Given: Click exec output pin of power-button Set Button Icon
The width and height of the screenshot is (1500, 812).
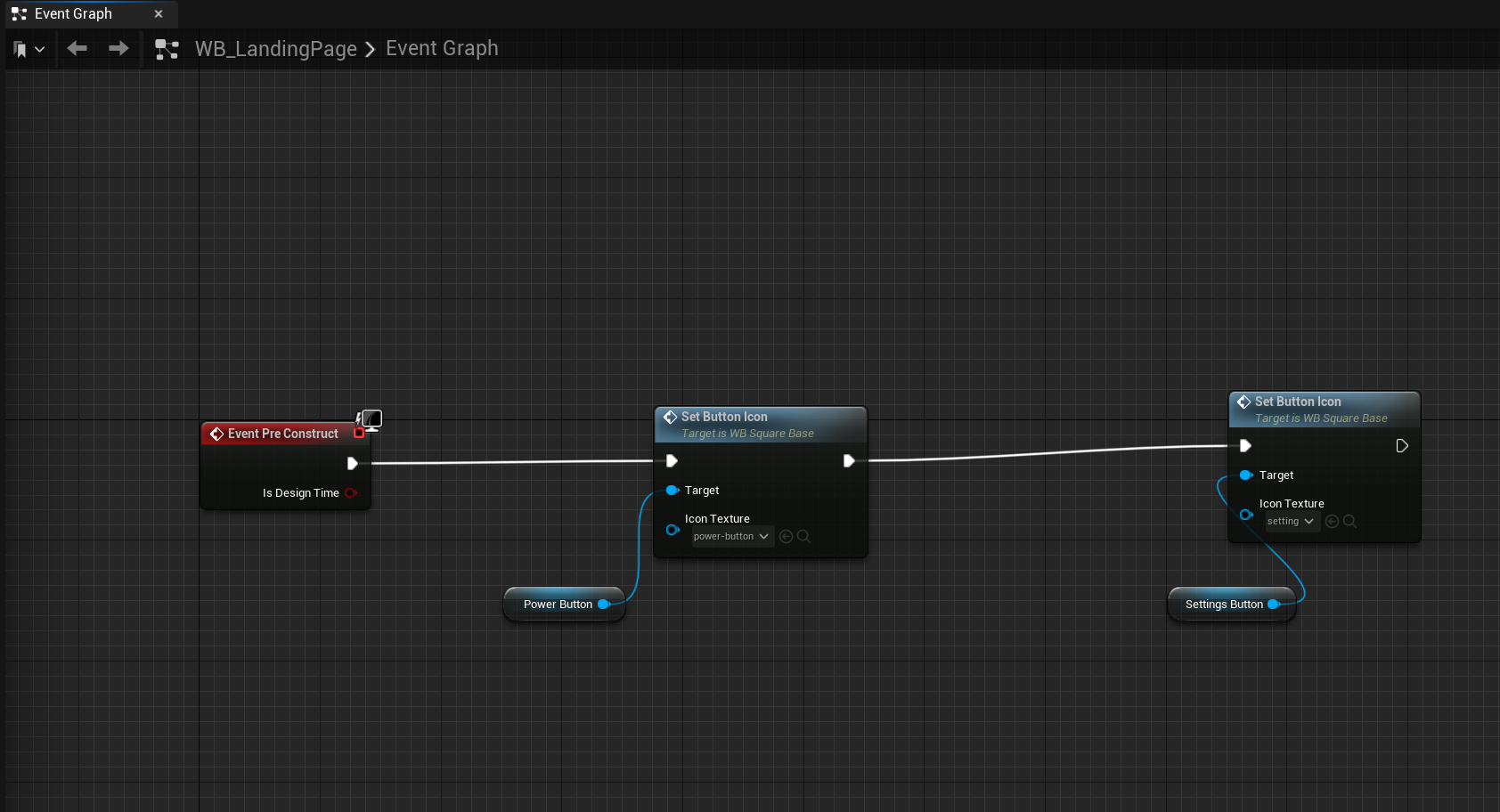Looking at the screenshot, I should [849, 460].
